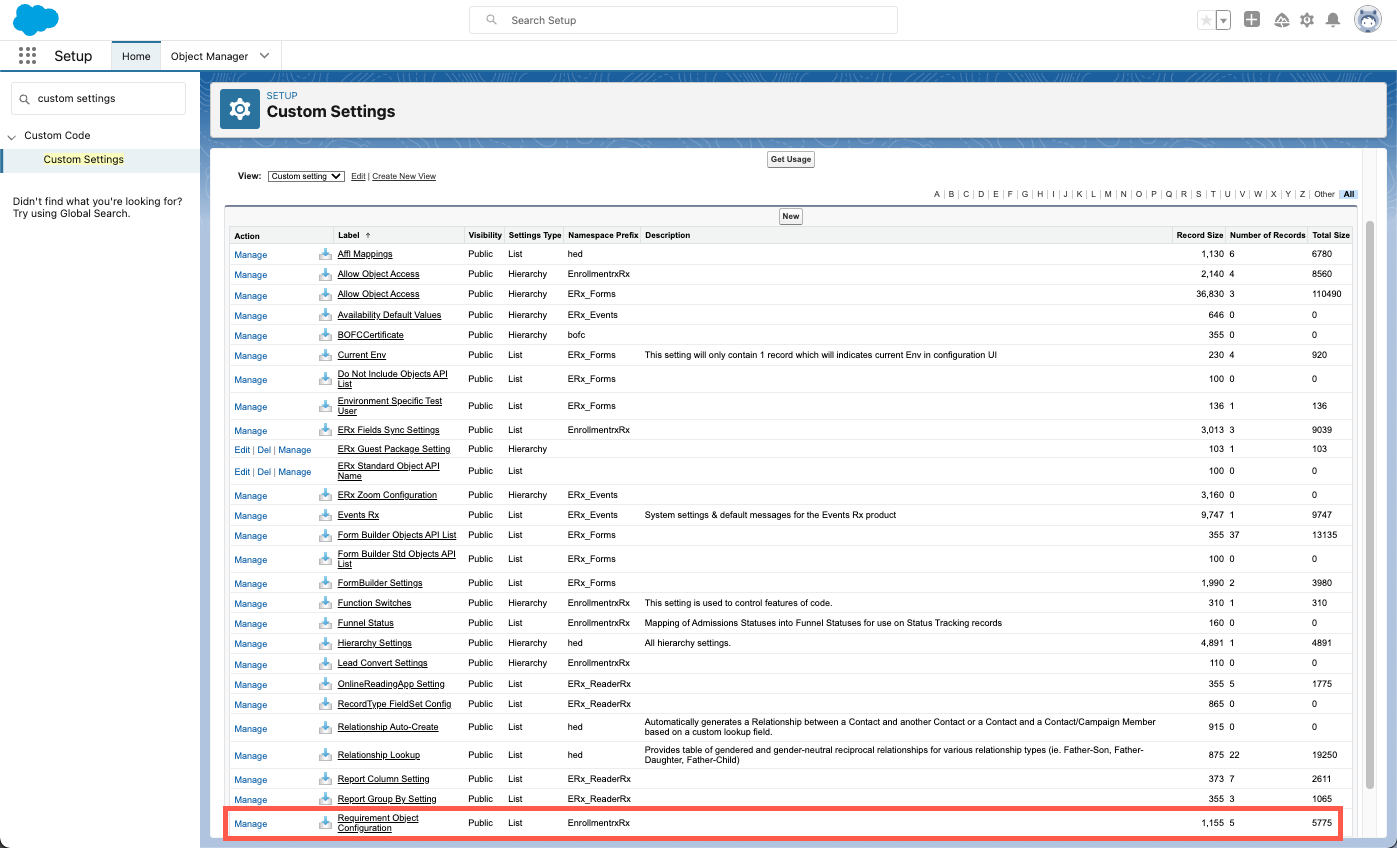
Task: Open the Setup gear icon
Action: coord(1307,20)
